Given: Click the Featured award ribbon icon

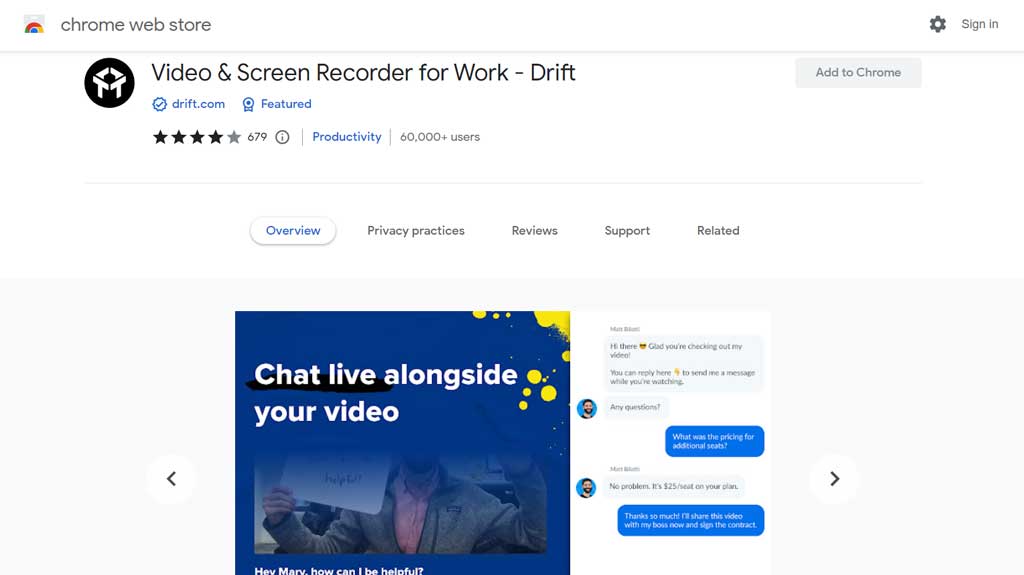Looking at the screenshot, I should pyautogui.click(x=248, y=104).
